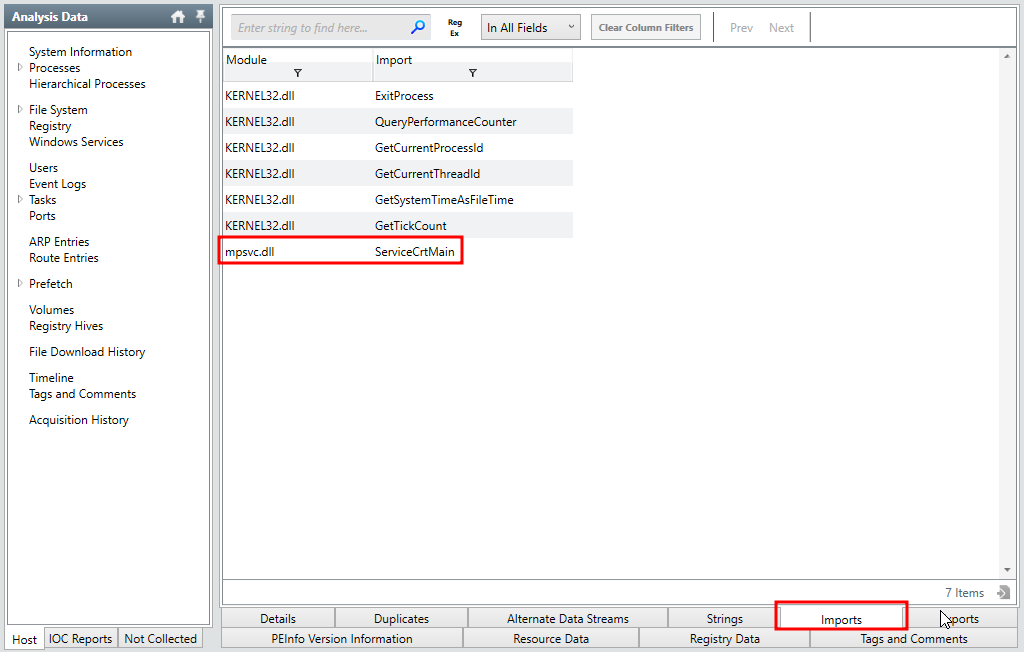Viewport: 1024px width, 652px height.
Task: Open the Module column filter icon
Action: click(x=298, y=73)
